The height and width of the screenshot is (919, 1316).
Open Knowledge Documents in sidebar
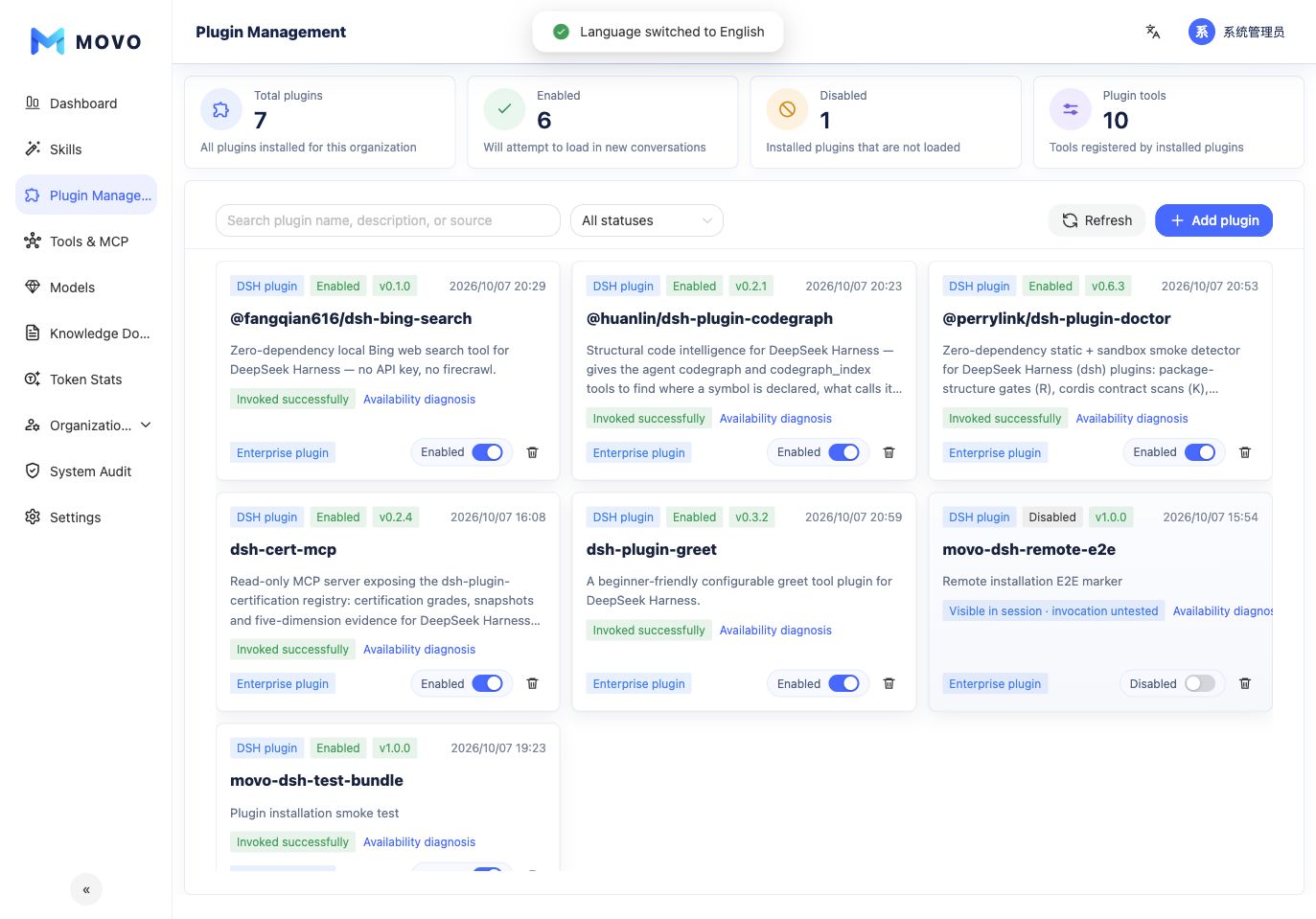86,333
